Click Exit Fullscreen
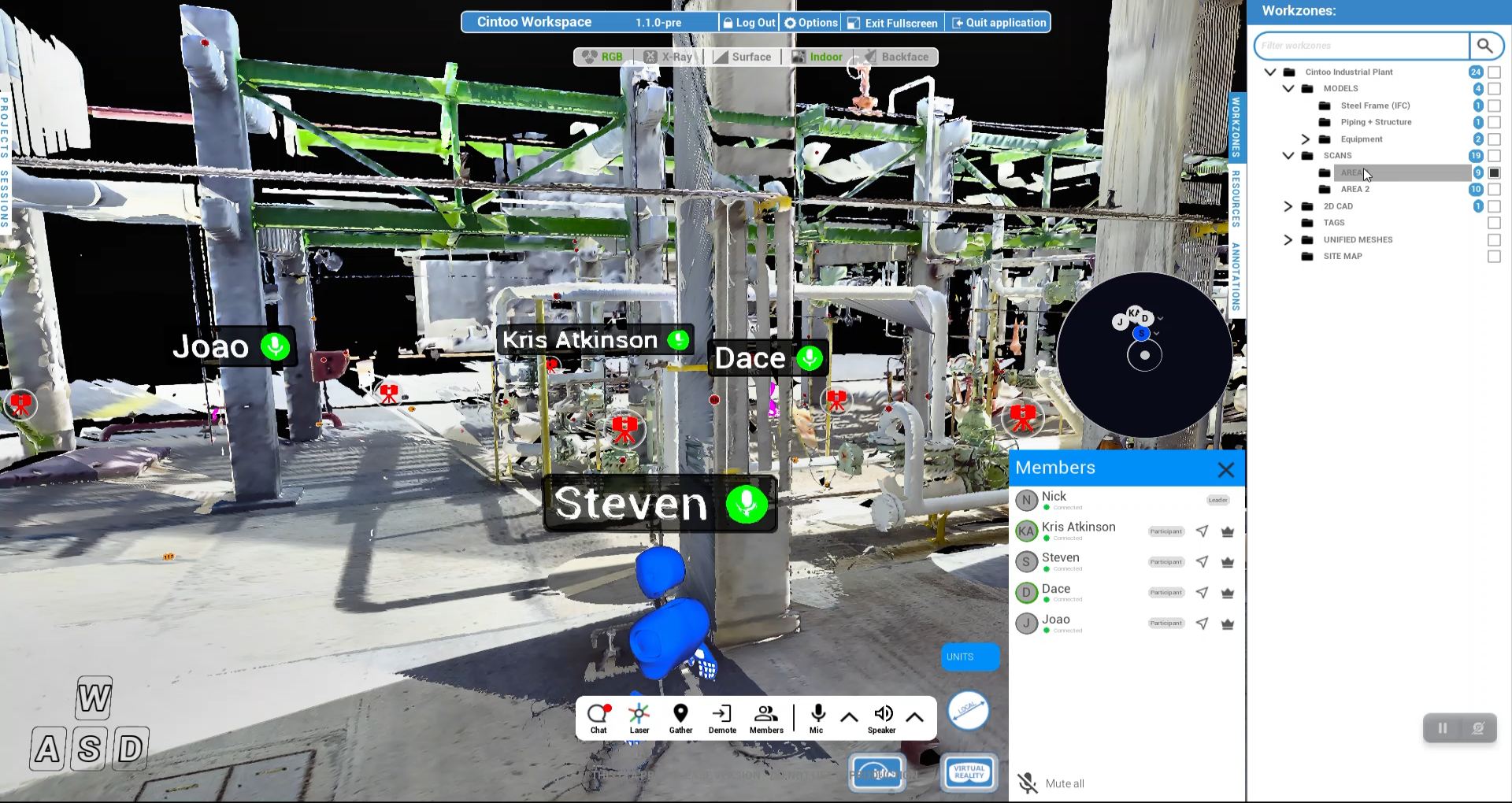 point(893,23)
